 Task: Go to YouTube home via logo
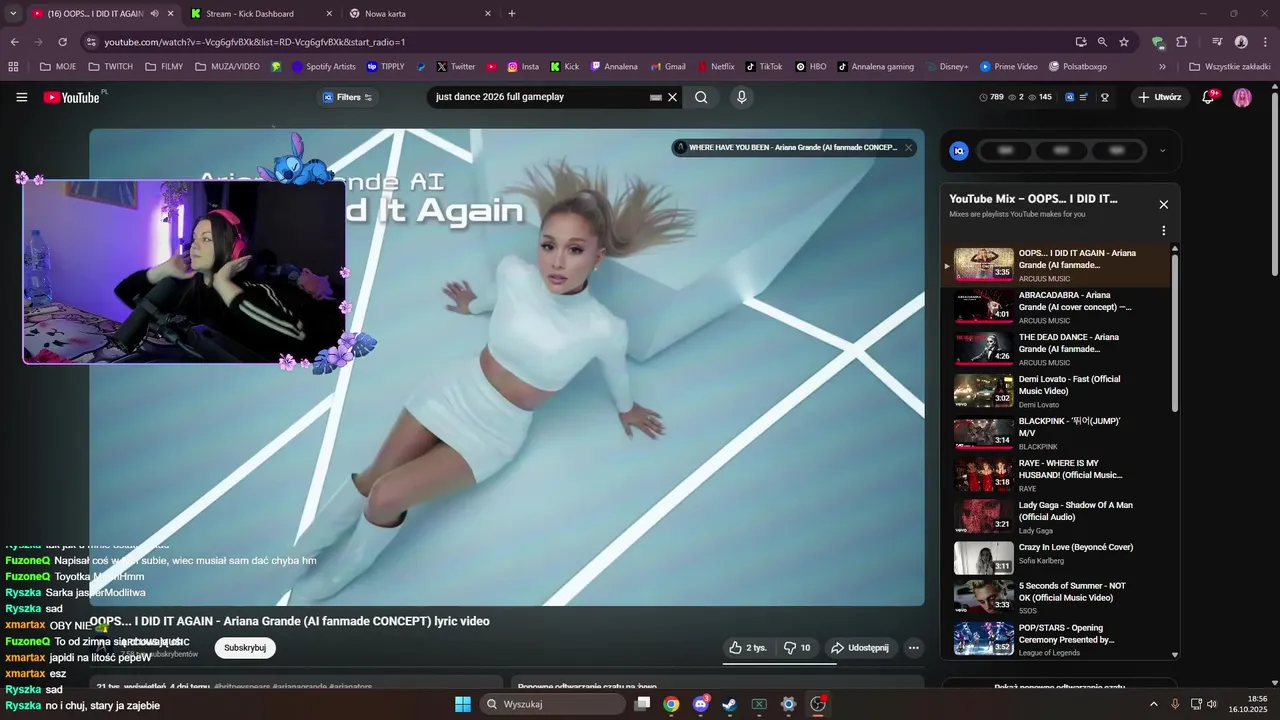click(71, 97)
